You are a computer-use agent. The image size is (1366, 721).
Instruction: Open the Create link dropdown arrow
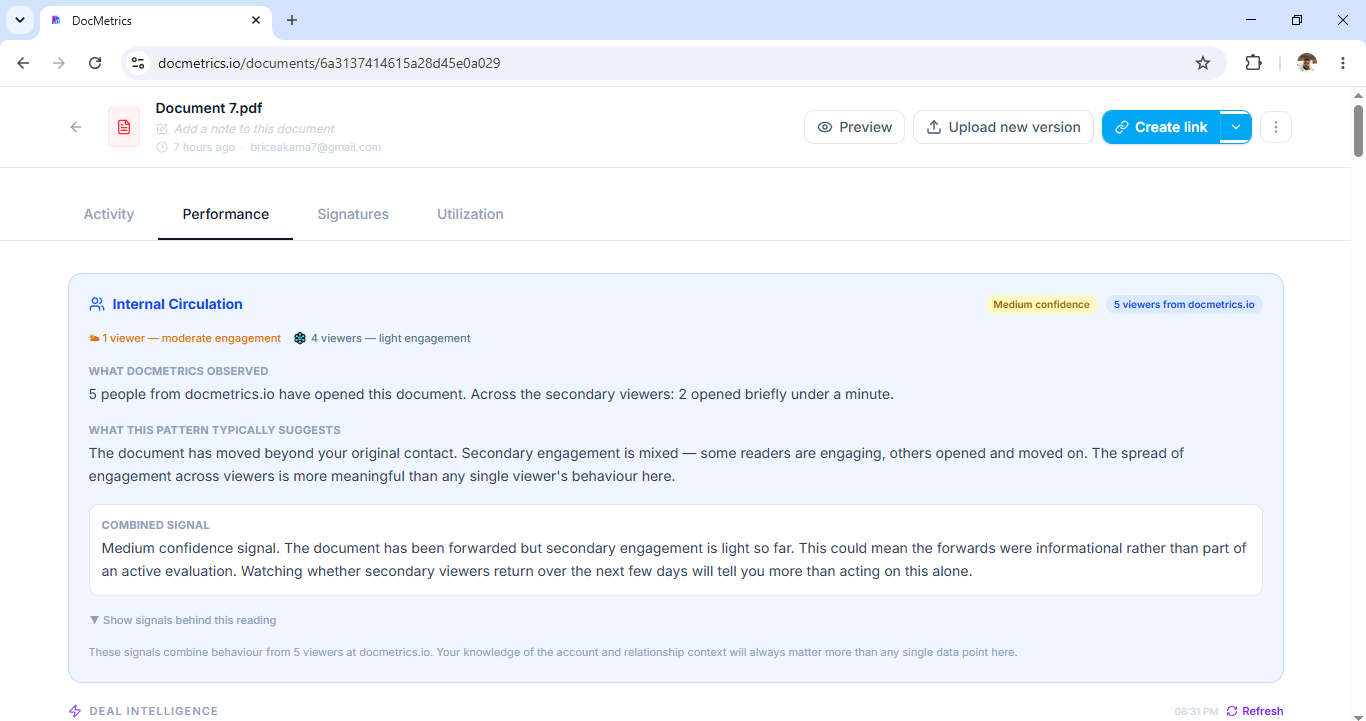pos(1236,127)
